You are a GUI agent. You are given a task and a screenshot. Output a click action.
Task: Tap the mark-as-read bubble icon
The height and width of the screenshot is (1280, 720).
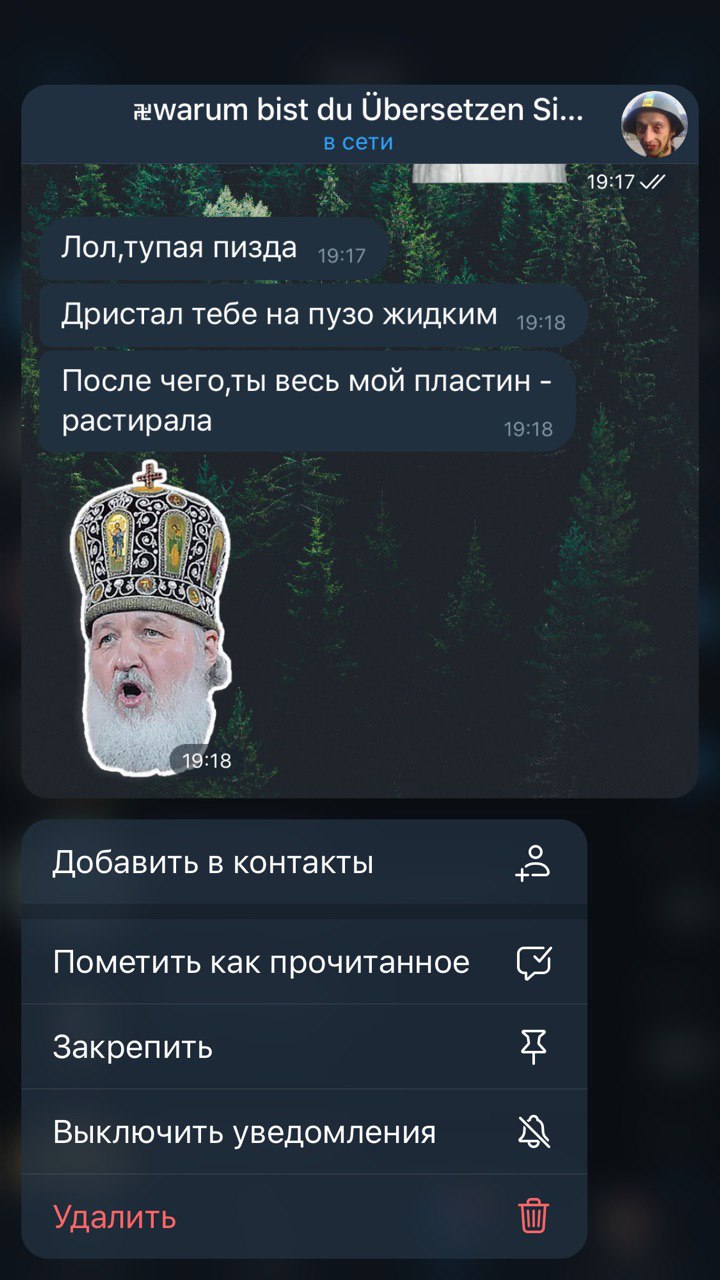click(534, 962)
